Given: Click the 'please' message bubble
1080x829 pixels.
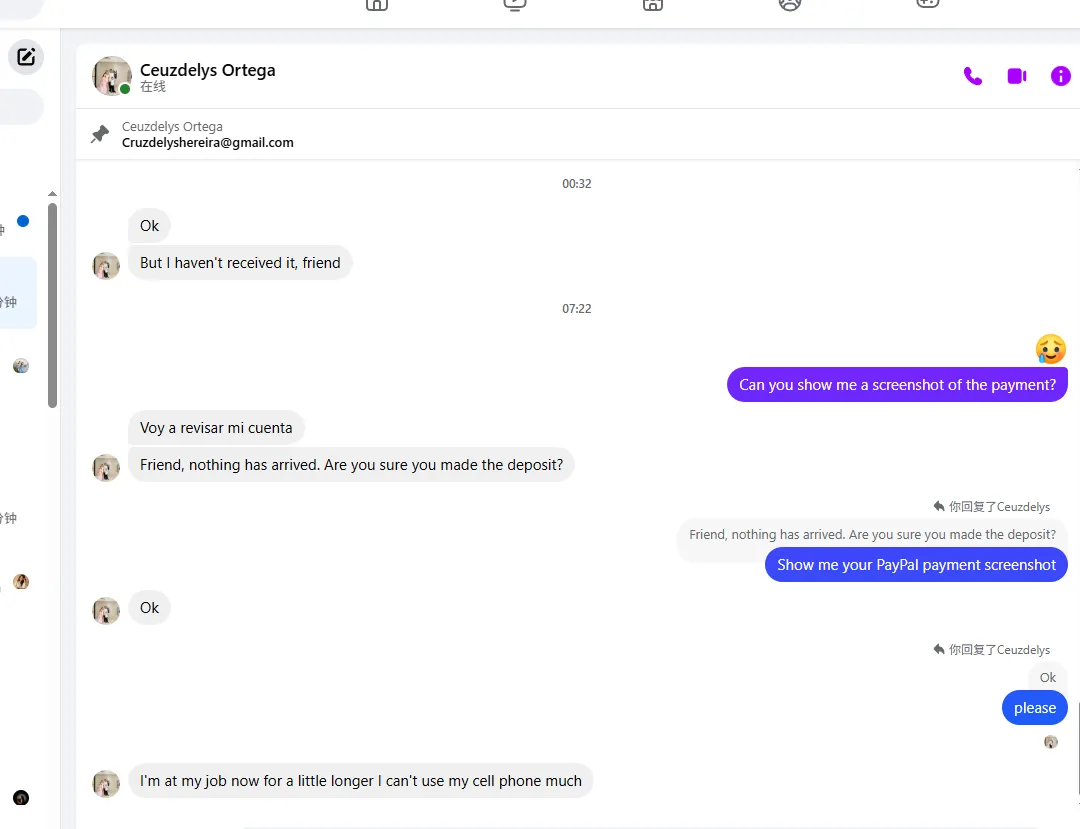Looking at the screenshot, I should (1034, 708).
